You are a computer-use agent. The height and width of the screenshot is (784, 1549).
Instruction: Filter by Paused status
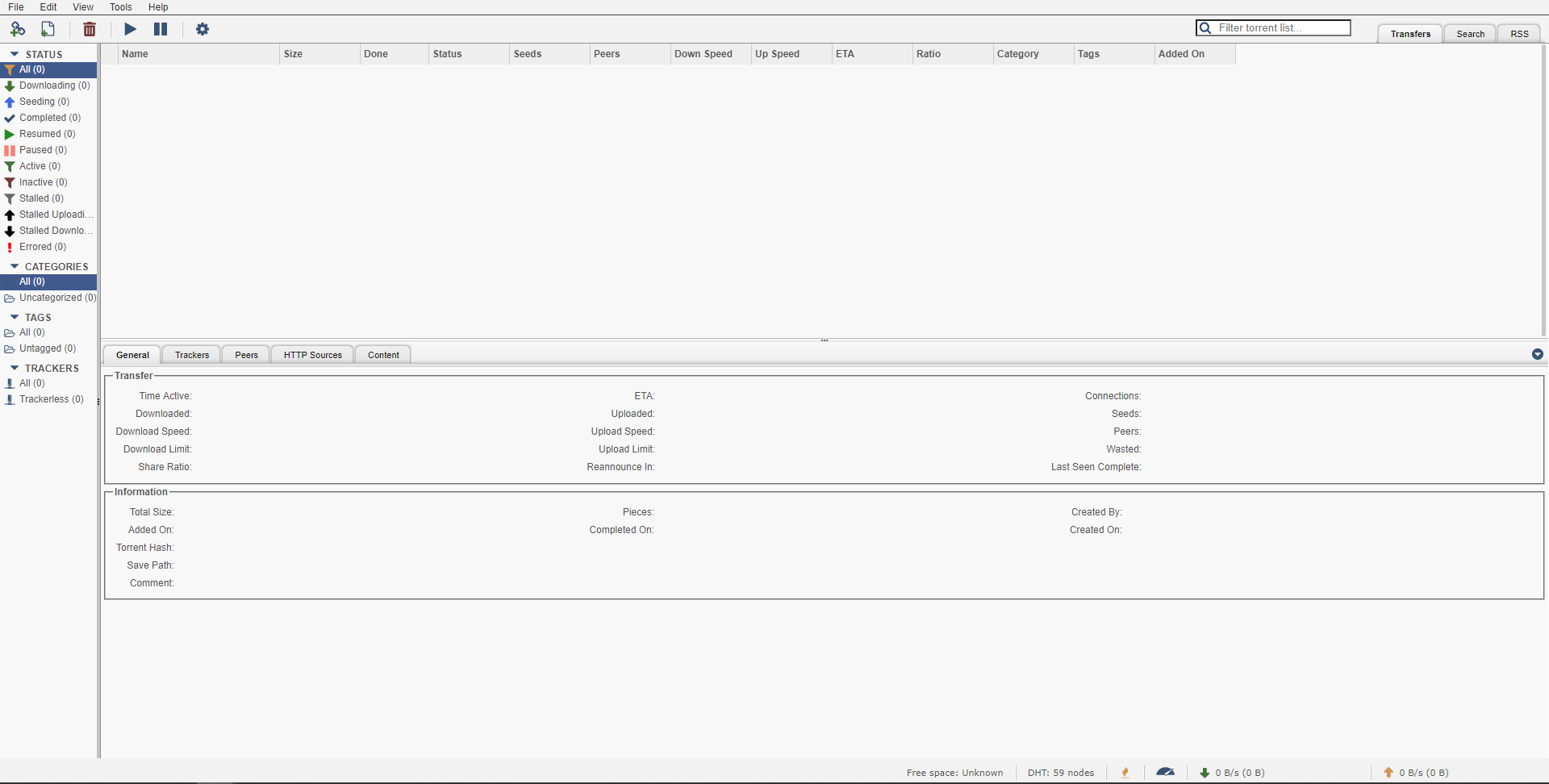click(48, 150)
